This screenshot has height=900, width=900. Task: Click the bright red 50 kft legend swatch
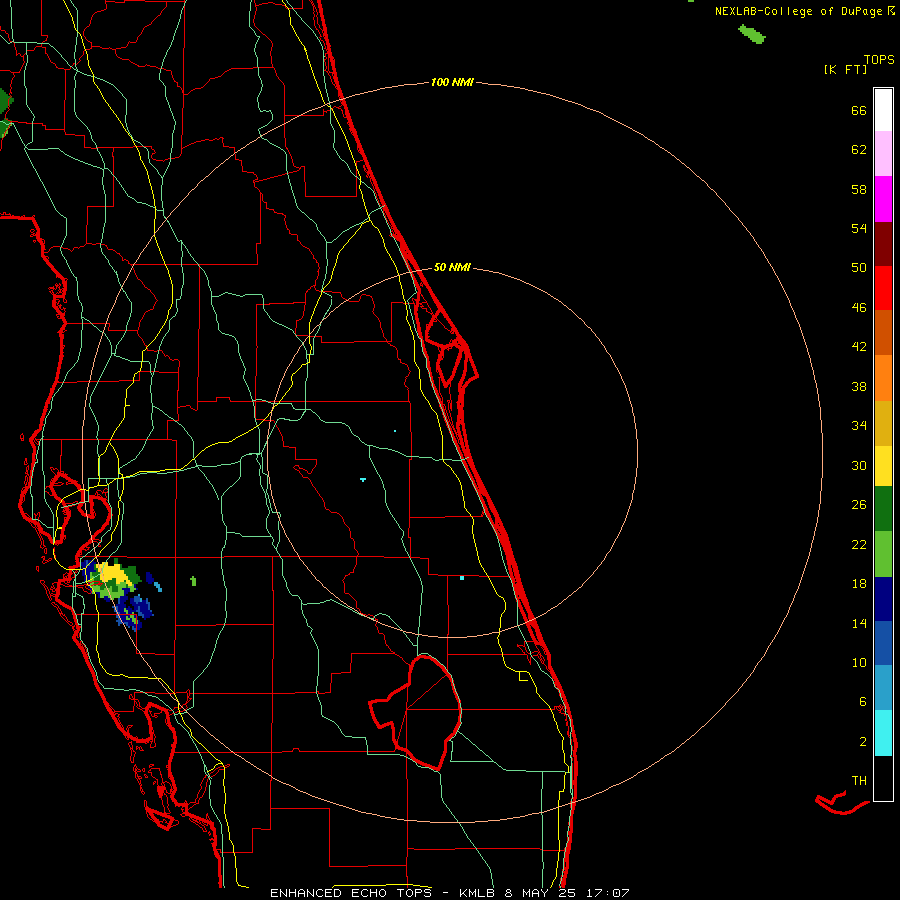[x=883, y=288]
